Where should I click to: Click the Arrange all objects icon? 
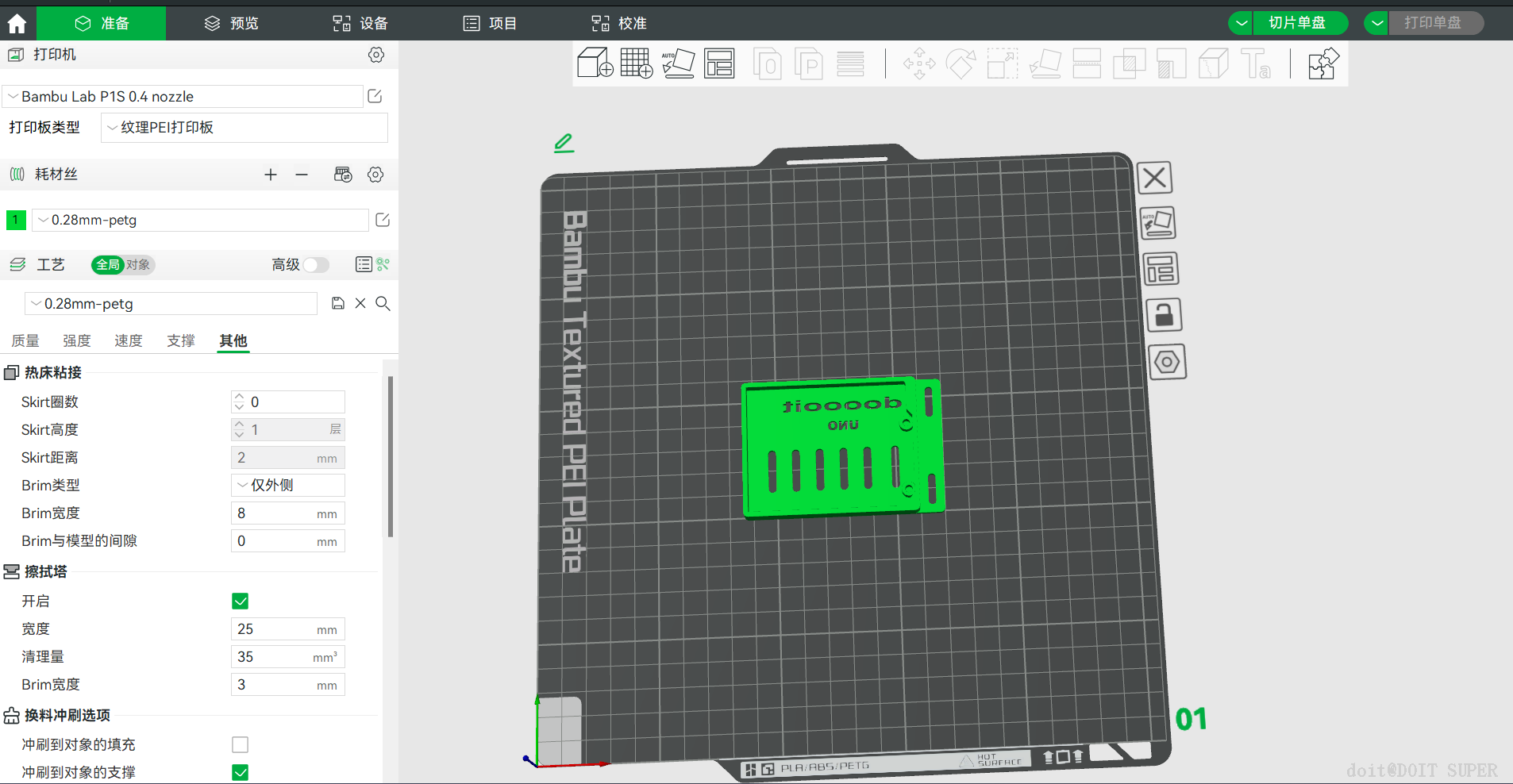click(719, 63)
